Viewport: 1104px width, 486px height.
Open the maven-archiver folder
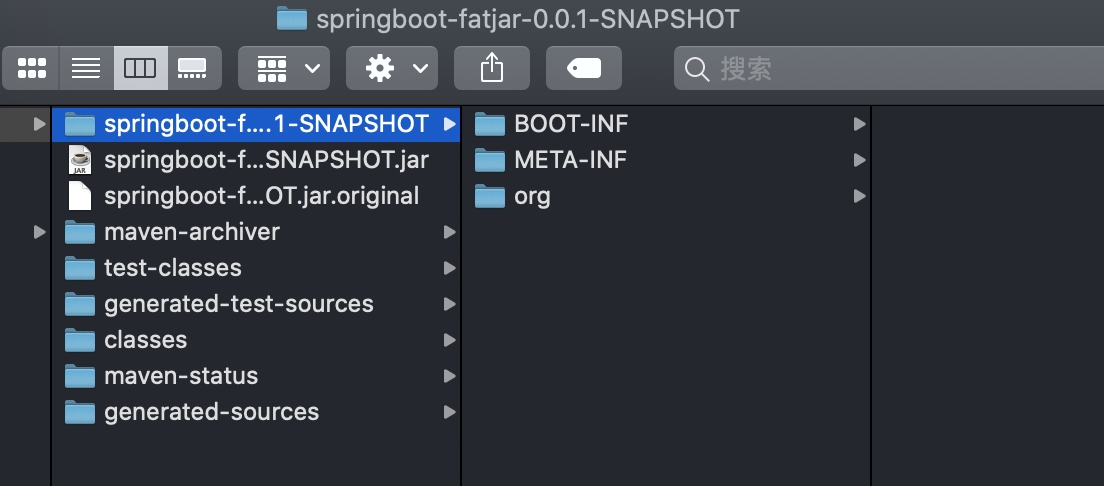(192, 232)
